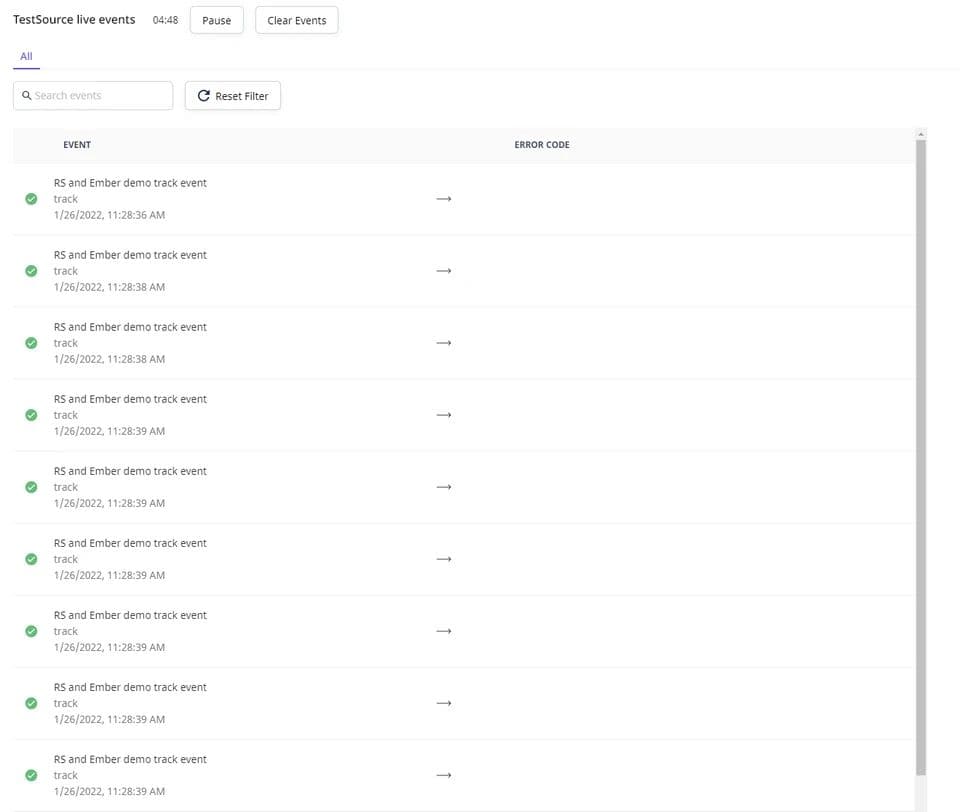Viewport: 960px width, 812px height.
Task: Click the arrow icon of the first 11:28:39 AM event
Action: (444, 415)
